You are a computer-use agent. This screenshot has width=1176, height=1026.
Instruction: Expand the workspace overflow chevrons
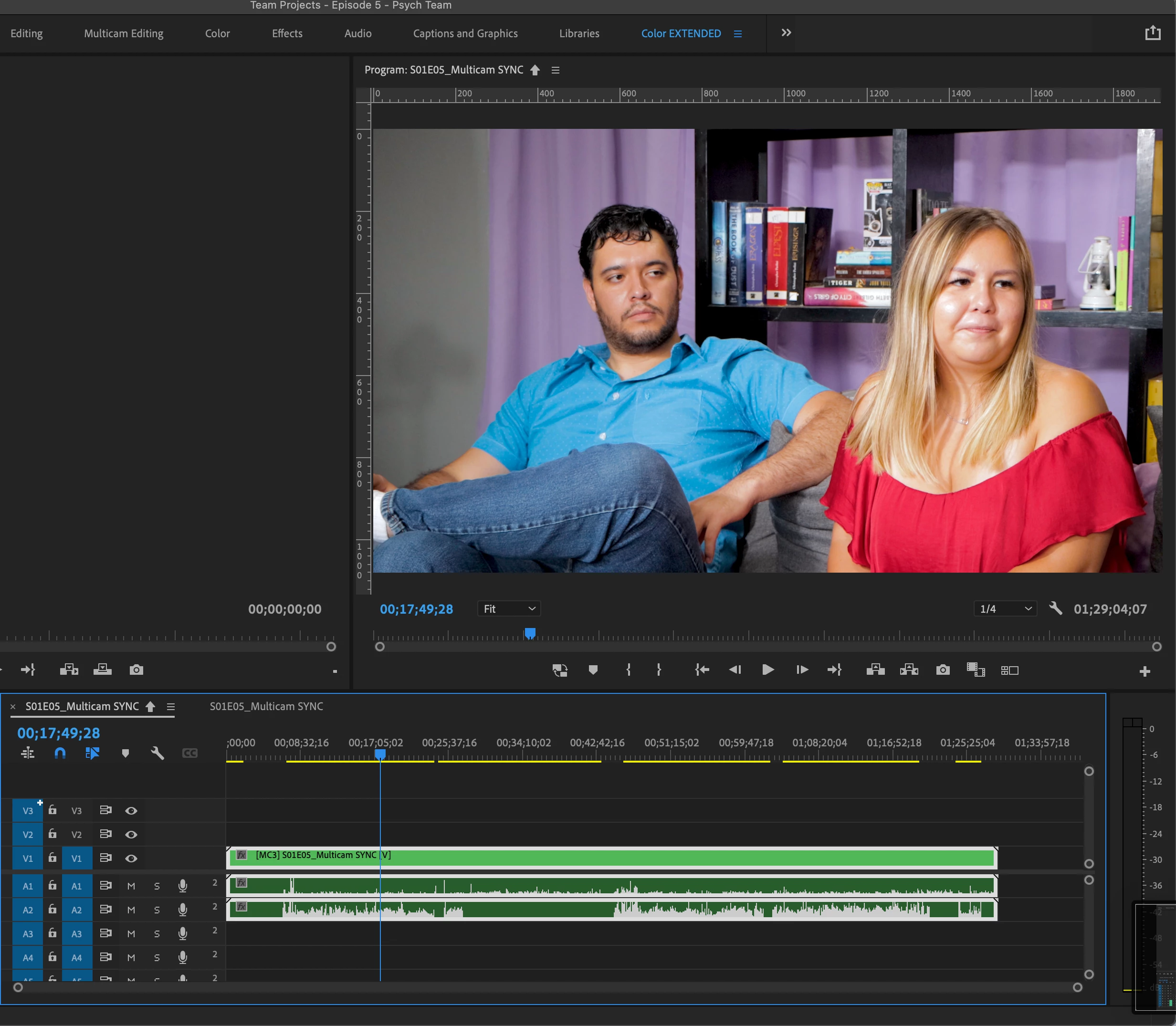786,33
